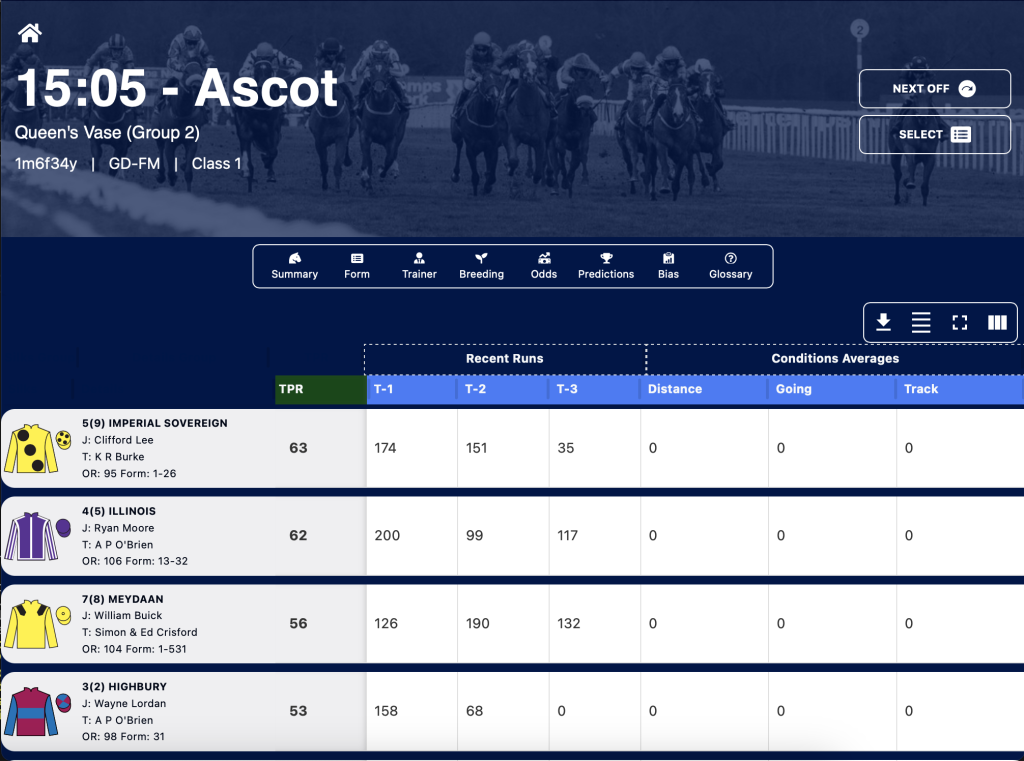This screenshot has height=761, width=1024.
Task: Click the NEXT OFF button
Action: pyautogui.click(x=935, y=88)
